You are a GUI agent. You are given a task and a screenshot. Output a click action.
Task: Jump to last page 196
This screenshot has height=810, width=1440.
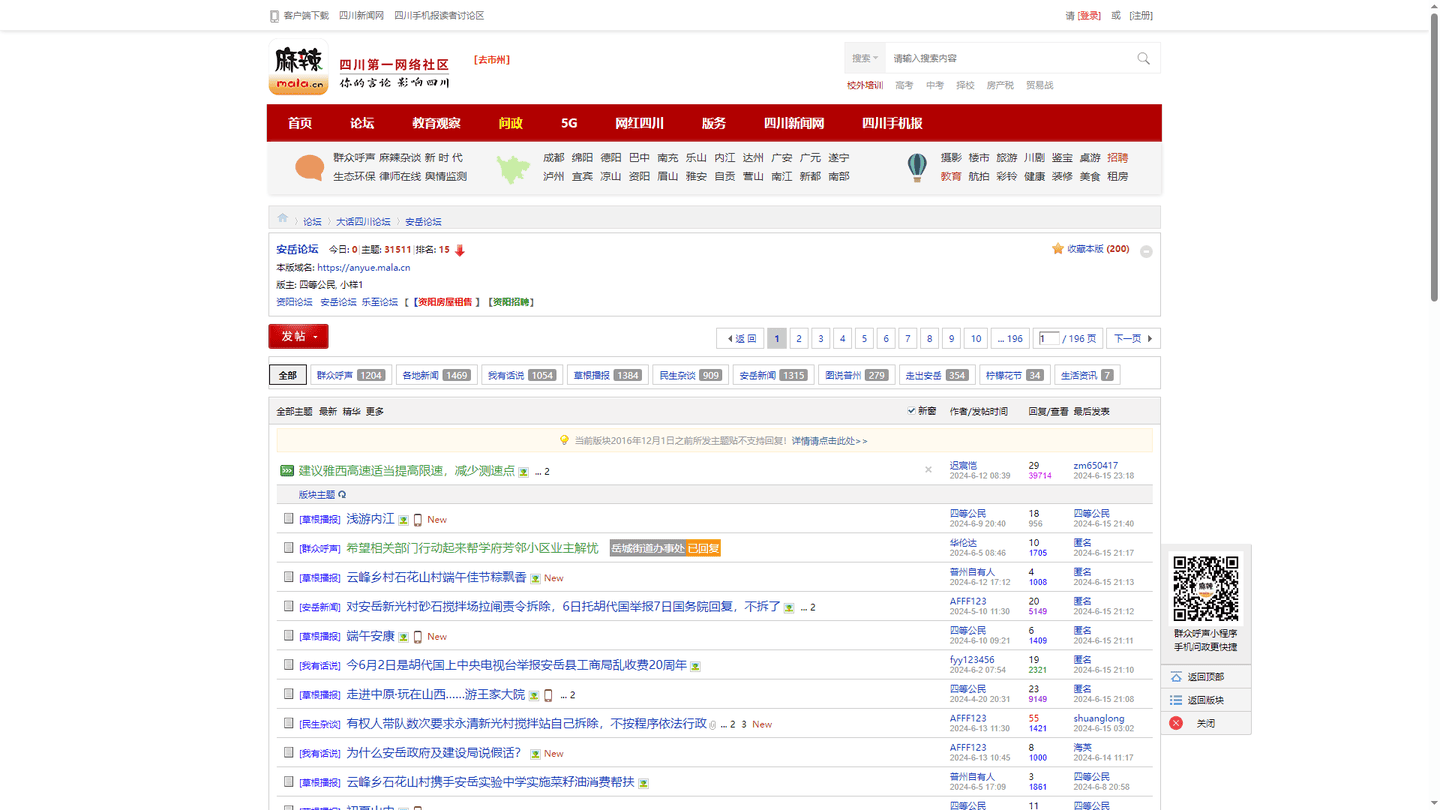point(1009,338)
